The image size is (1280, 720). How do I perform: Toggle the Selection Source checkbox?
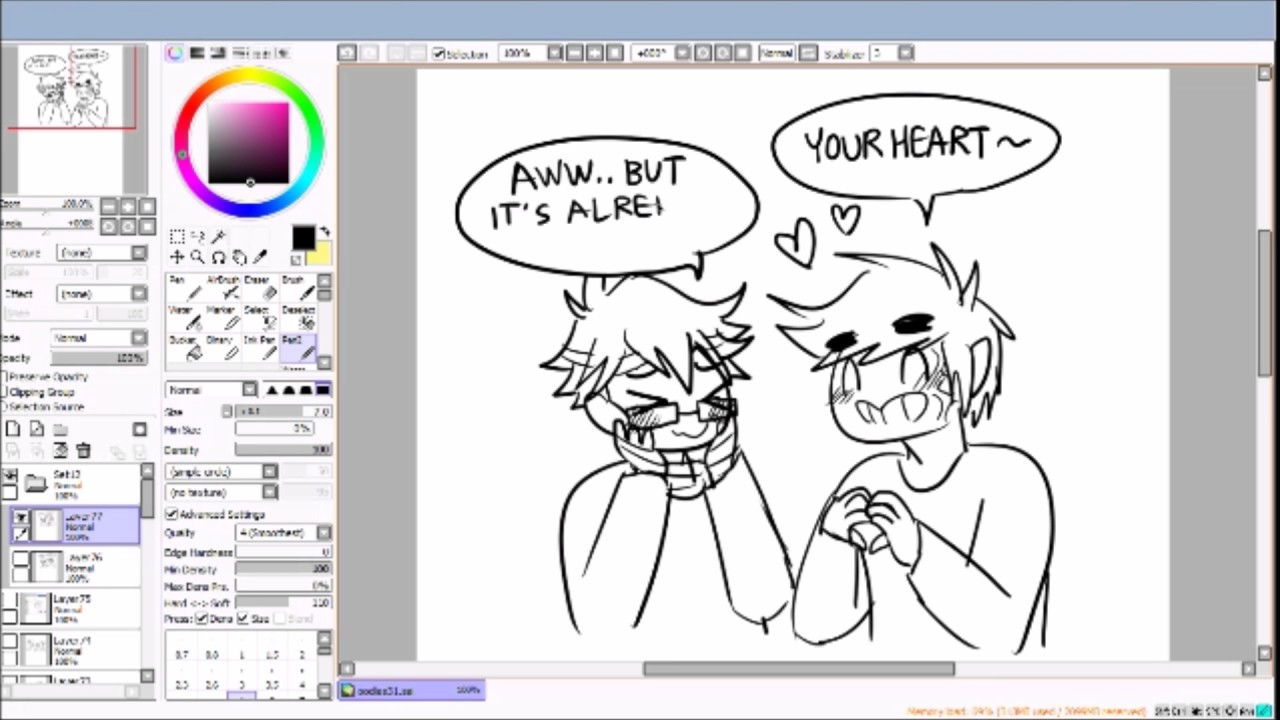pyautogui.click(x=4, y=407)
